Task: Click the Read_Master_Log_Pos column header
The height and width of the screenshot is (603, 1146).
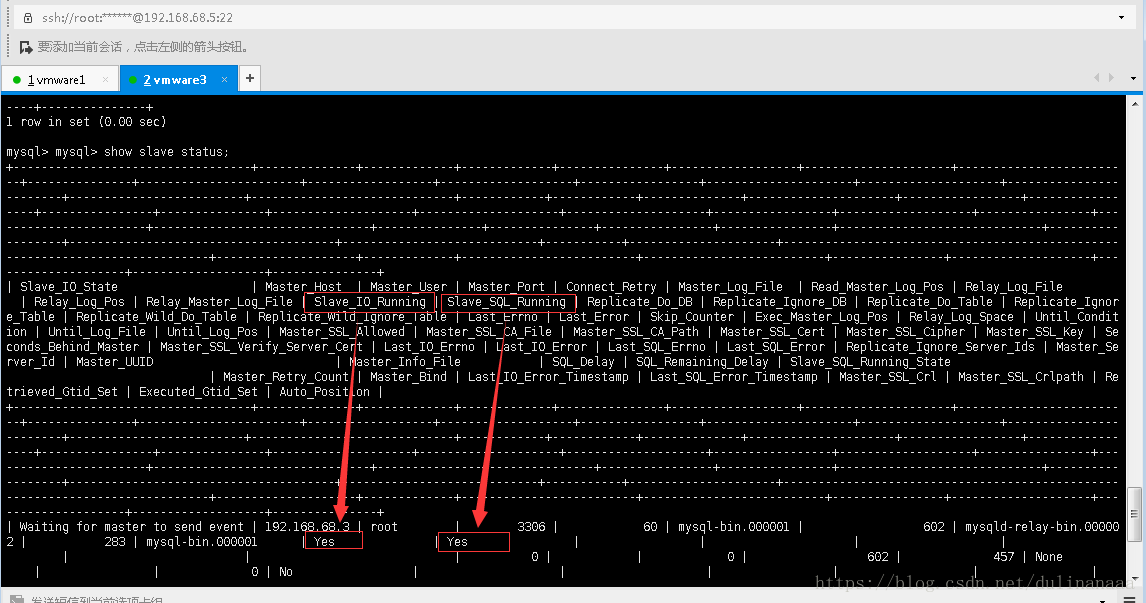Action: pos(877,287)
